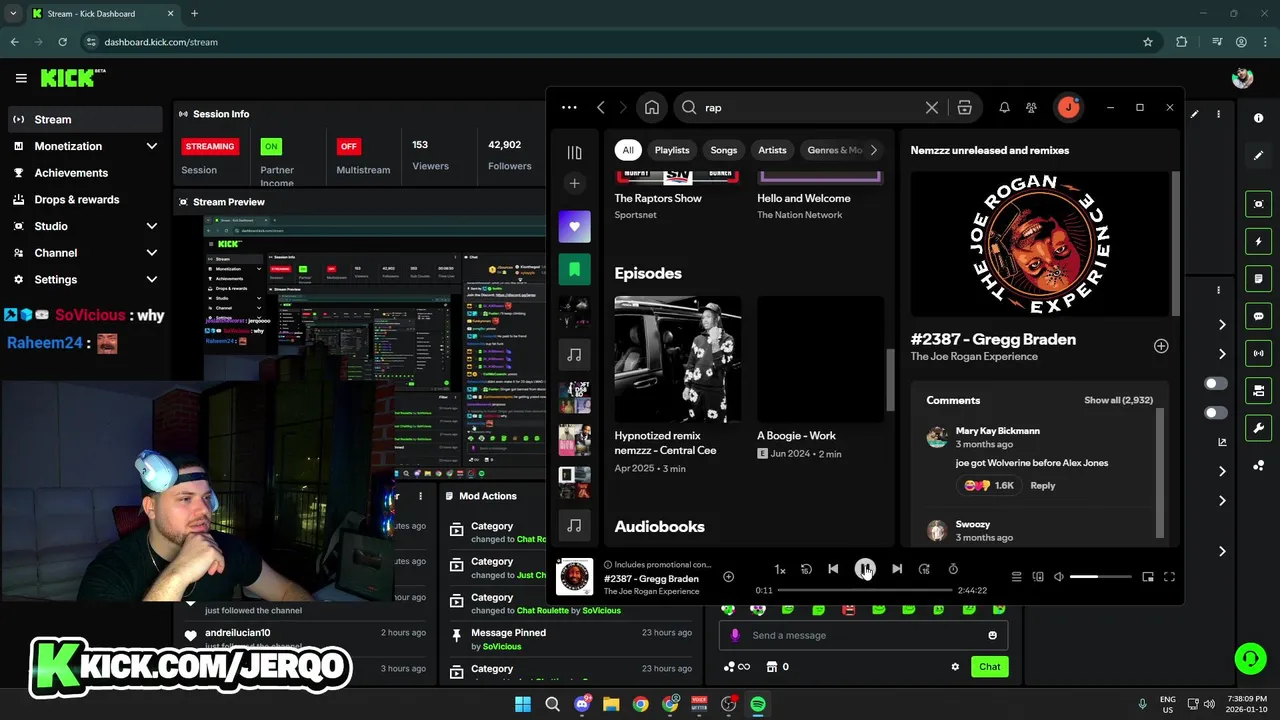Expand Studio in Kick sidebar
Screen dimensions: 1280x720
tap(85, 226)
